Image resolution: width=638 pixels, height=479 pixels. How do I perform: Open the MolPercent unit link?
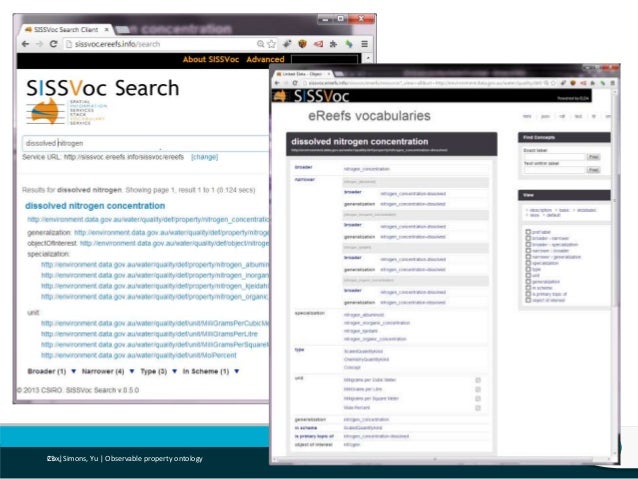[x=139, y=355]
